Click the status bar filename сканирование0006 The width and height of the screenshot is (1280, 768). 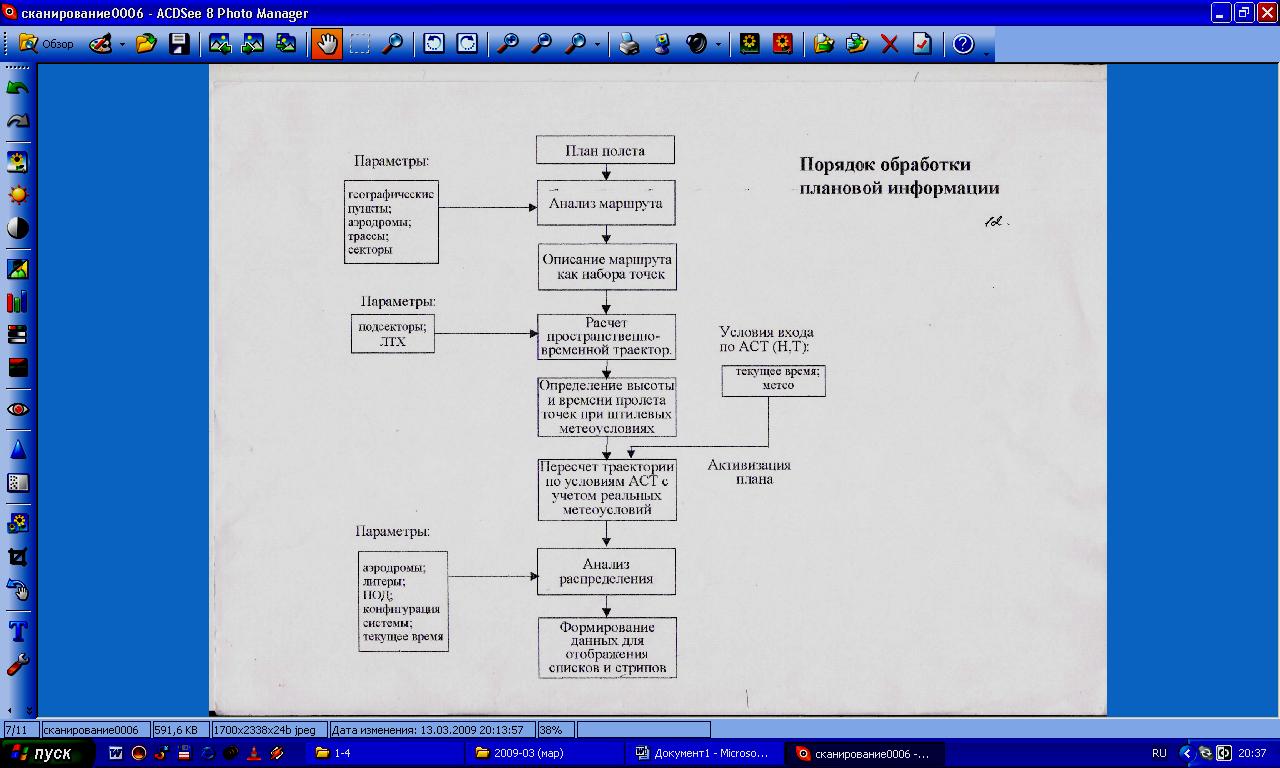pos(96,730)
